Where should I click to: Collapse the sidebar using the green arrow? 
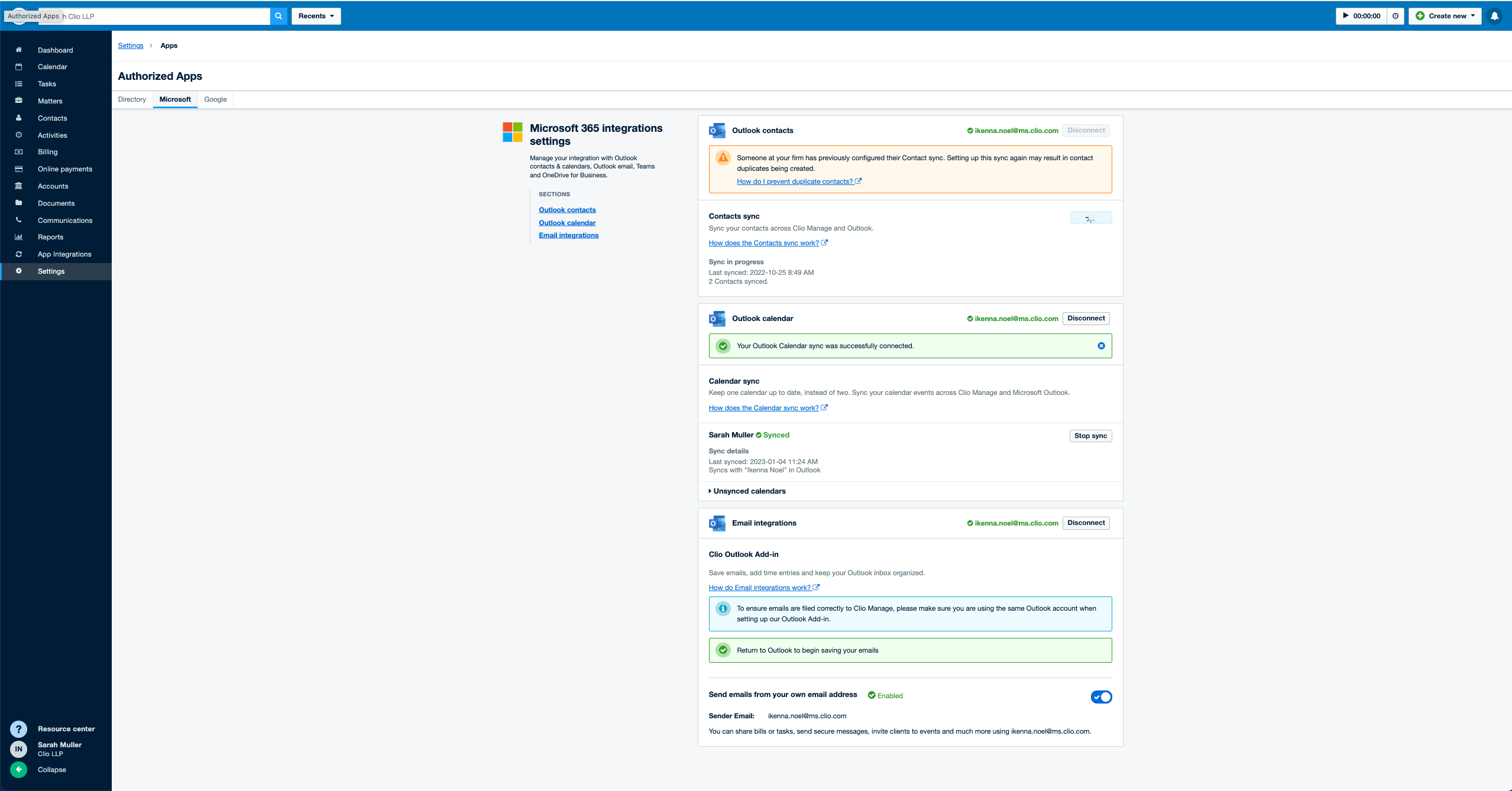(x=18, y=769)
